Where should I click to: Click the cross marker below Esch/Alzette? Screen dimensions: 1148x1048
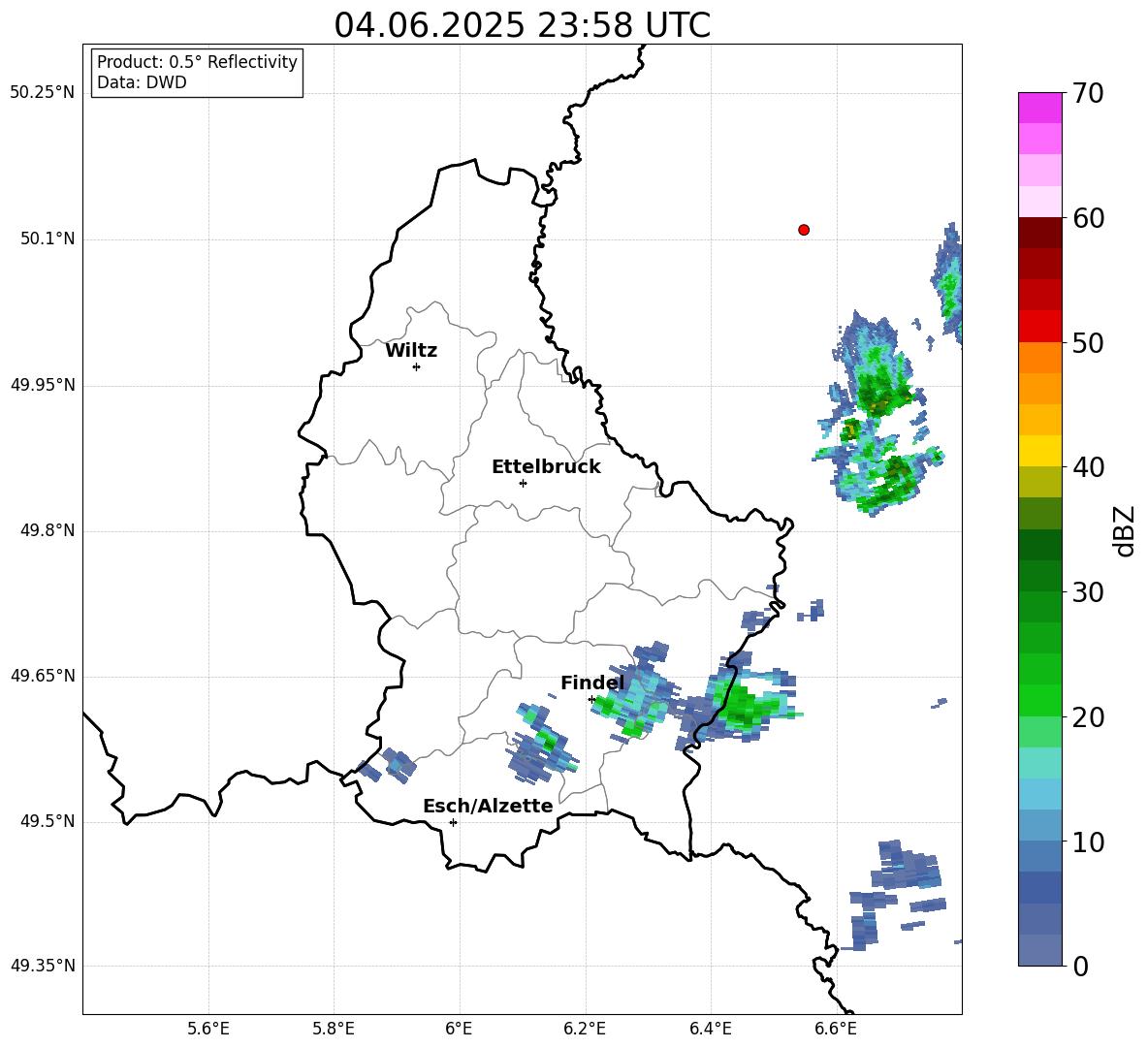[x=453, y=822]
